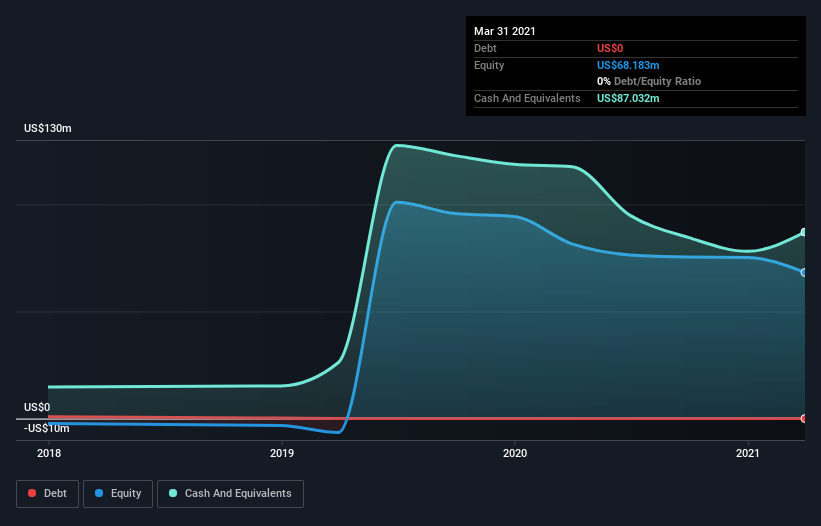Click the -US$10m y-axis label
The width and height of the screenshot is (821, 526).
click(x=47, y=429)
